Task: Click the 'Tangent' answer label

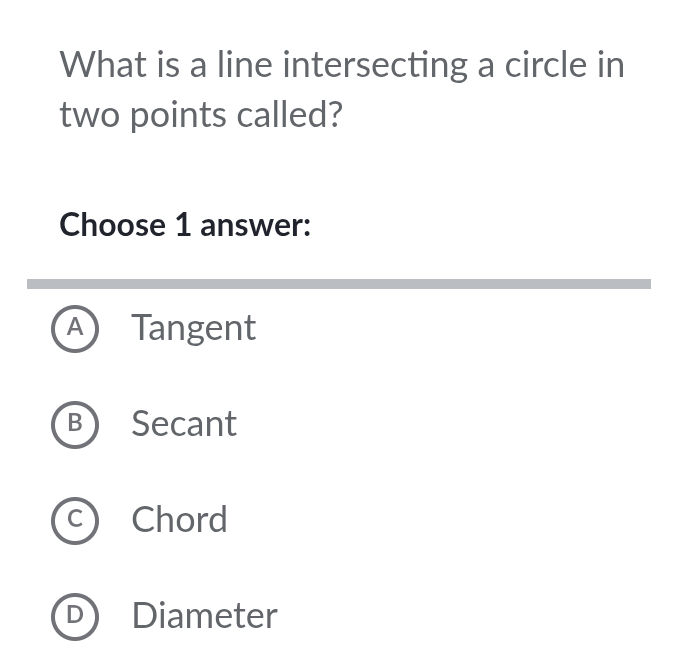Action: point(194,328)
